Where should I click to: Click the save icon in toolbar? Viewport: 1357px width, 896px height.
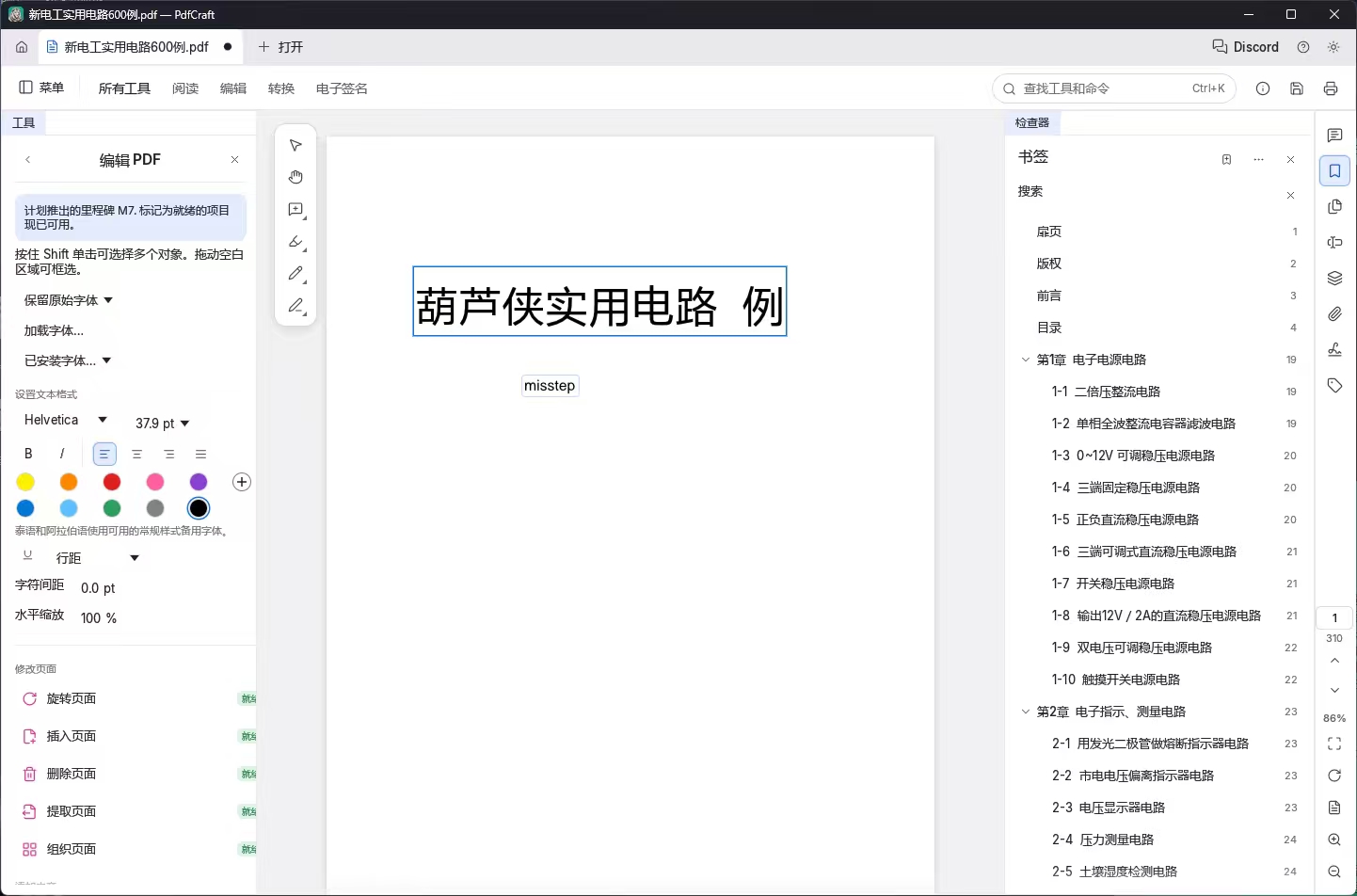pyautogui.click(x=1297, y=88)
